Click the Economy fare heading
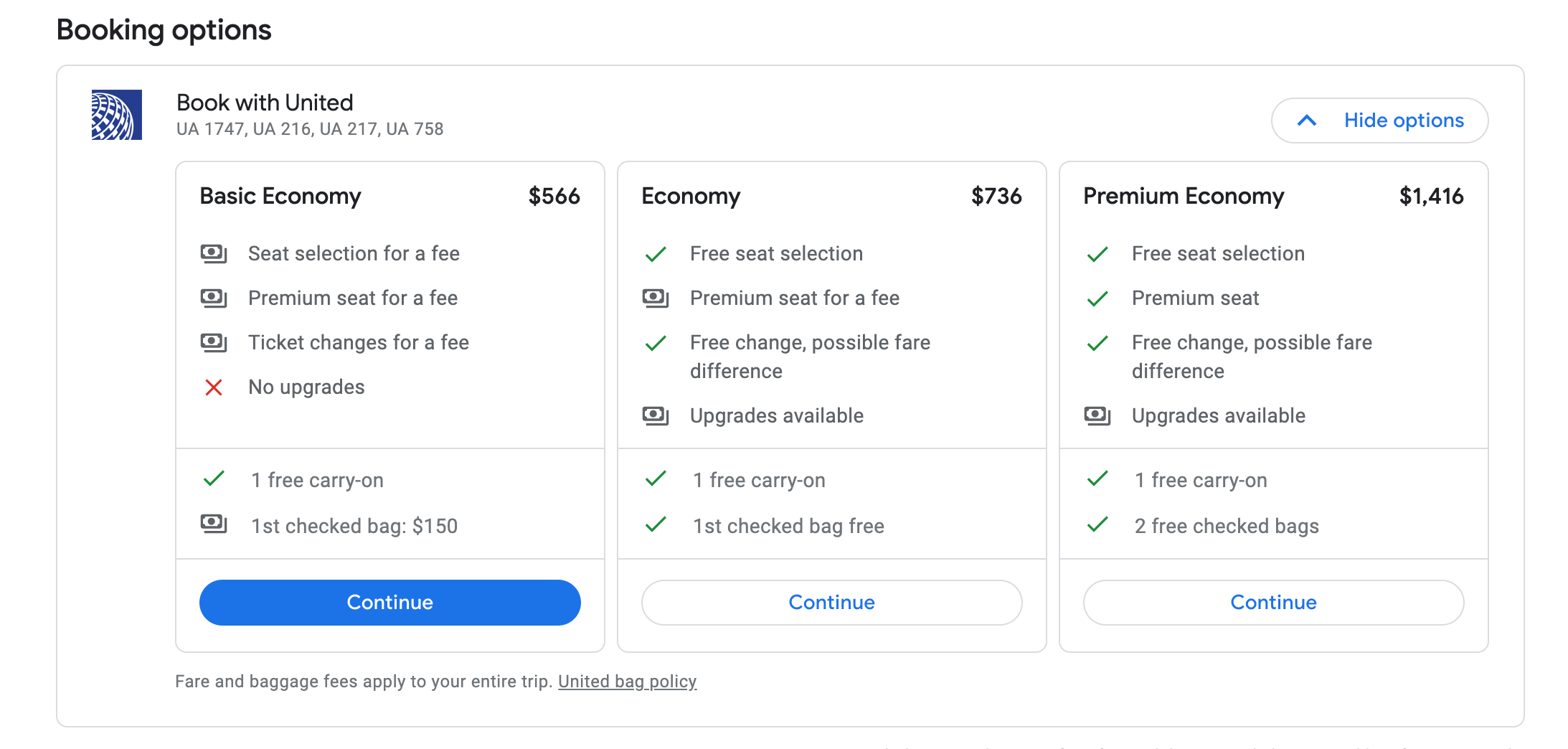This screenshot has height=749, width=1568. (x=691, y=197)
